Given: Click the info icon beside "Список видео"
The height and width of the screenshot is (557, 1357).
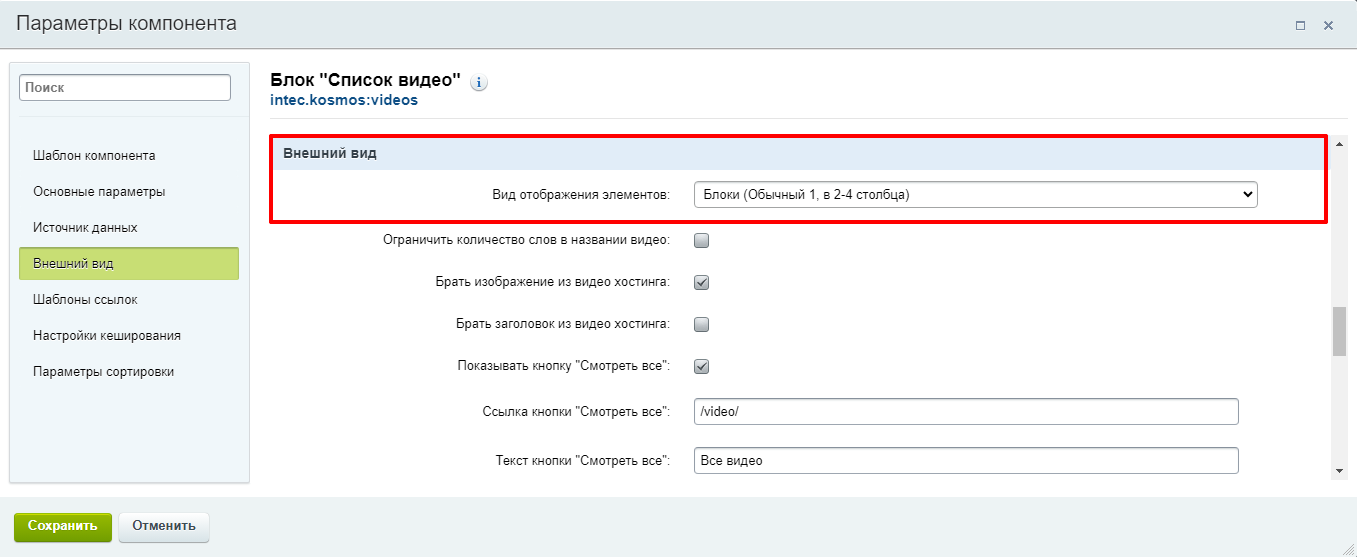Looking at the screenshot, I should point(478,82).
